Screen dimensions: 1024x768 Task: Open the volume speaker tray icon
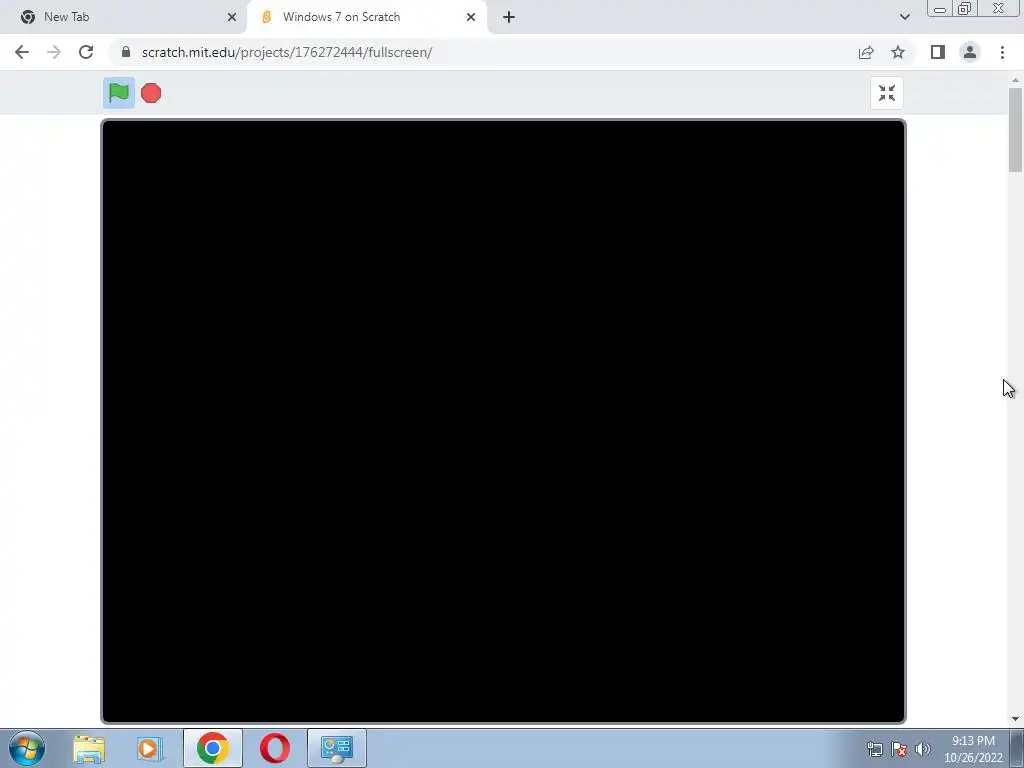tap(923, 749)
